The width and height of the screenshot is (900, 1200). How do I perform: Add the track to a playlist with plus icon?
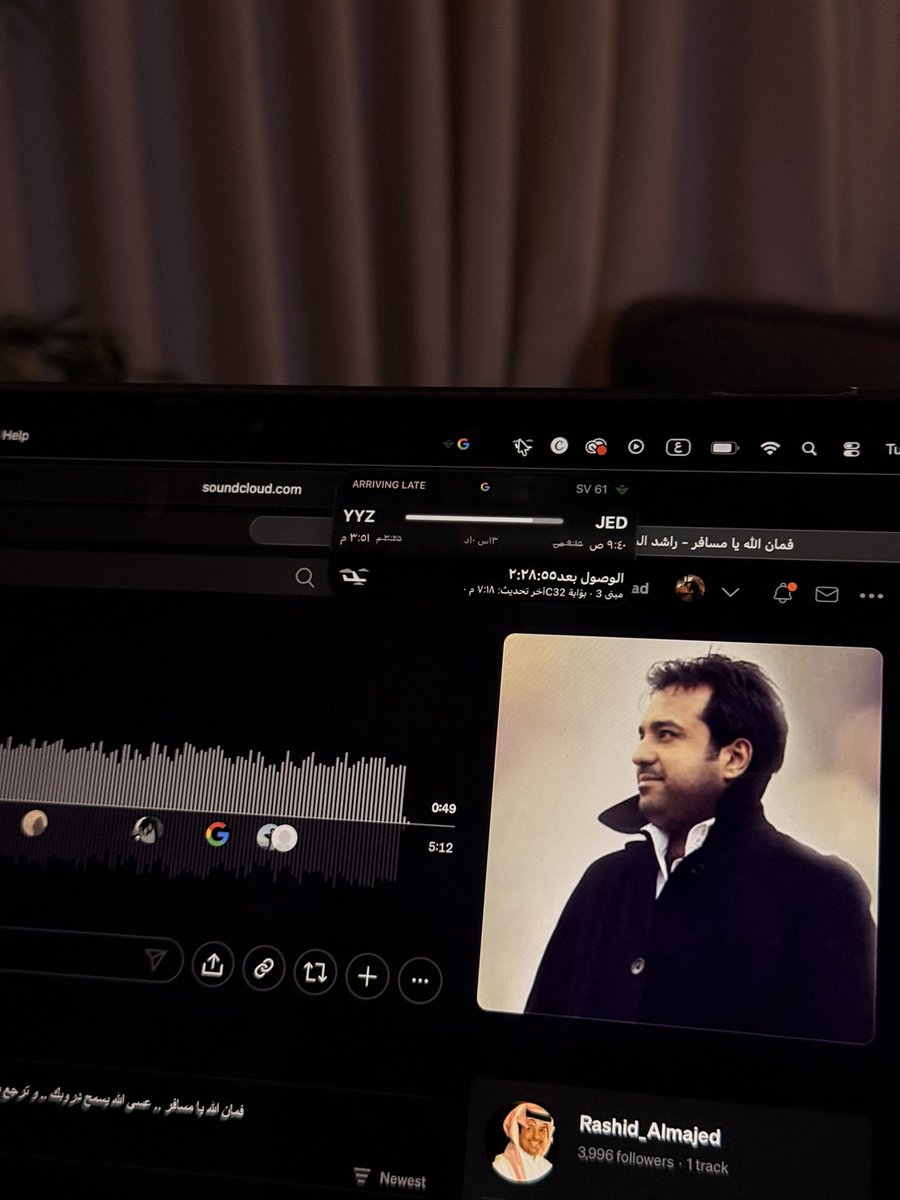click(367, 976)
